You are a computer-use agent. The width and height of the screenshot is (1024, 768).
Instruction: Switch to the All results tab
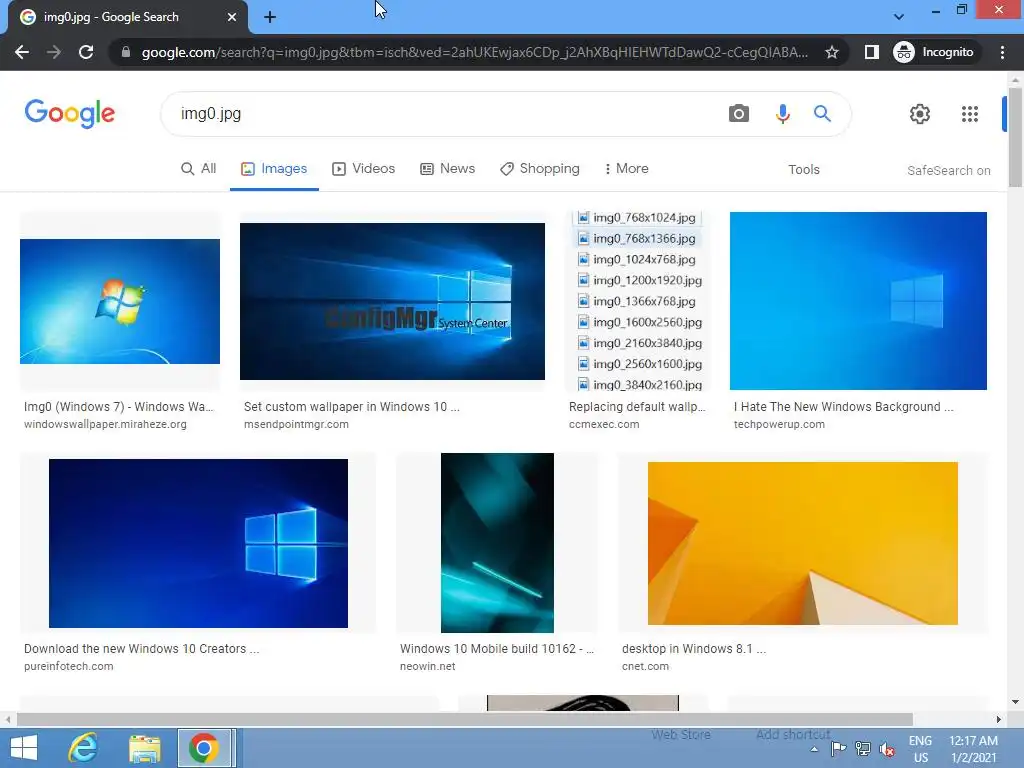click(199, 168)
